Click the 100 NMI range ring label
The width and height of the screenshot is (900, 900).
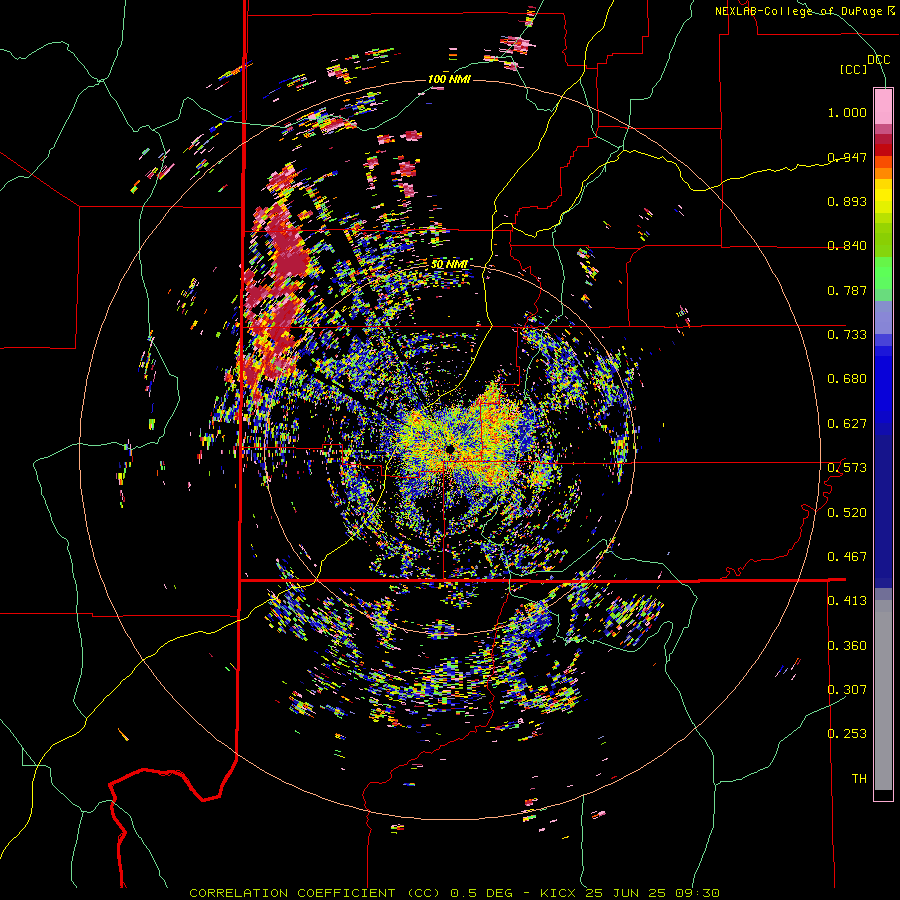click(449, 79)
